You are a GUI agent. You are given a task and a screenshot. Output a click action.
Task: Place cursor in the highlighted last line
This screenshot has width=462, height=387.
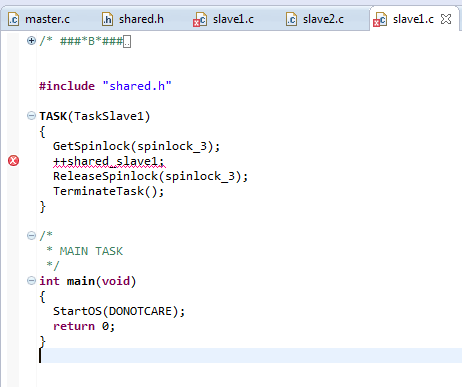tap(250, 355)
